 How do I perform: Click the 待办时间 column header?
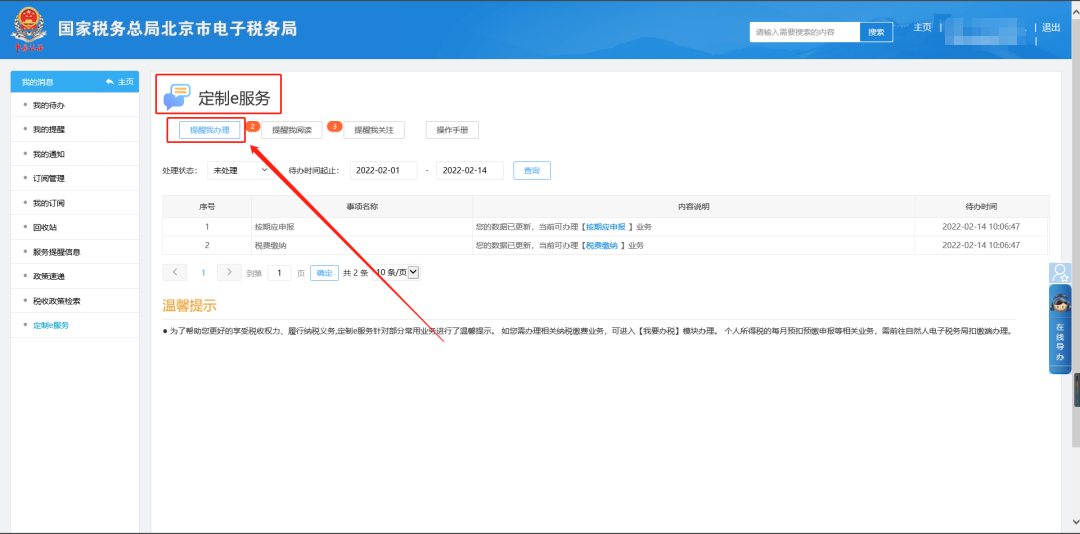982,207
